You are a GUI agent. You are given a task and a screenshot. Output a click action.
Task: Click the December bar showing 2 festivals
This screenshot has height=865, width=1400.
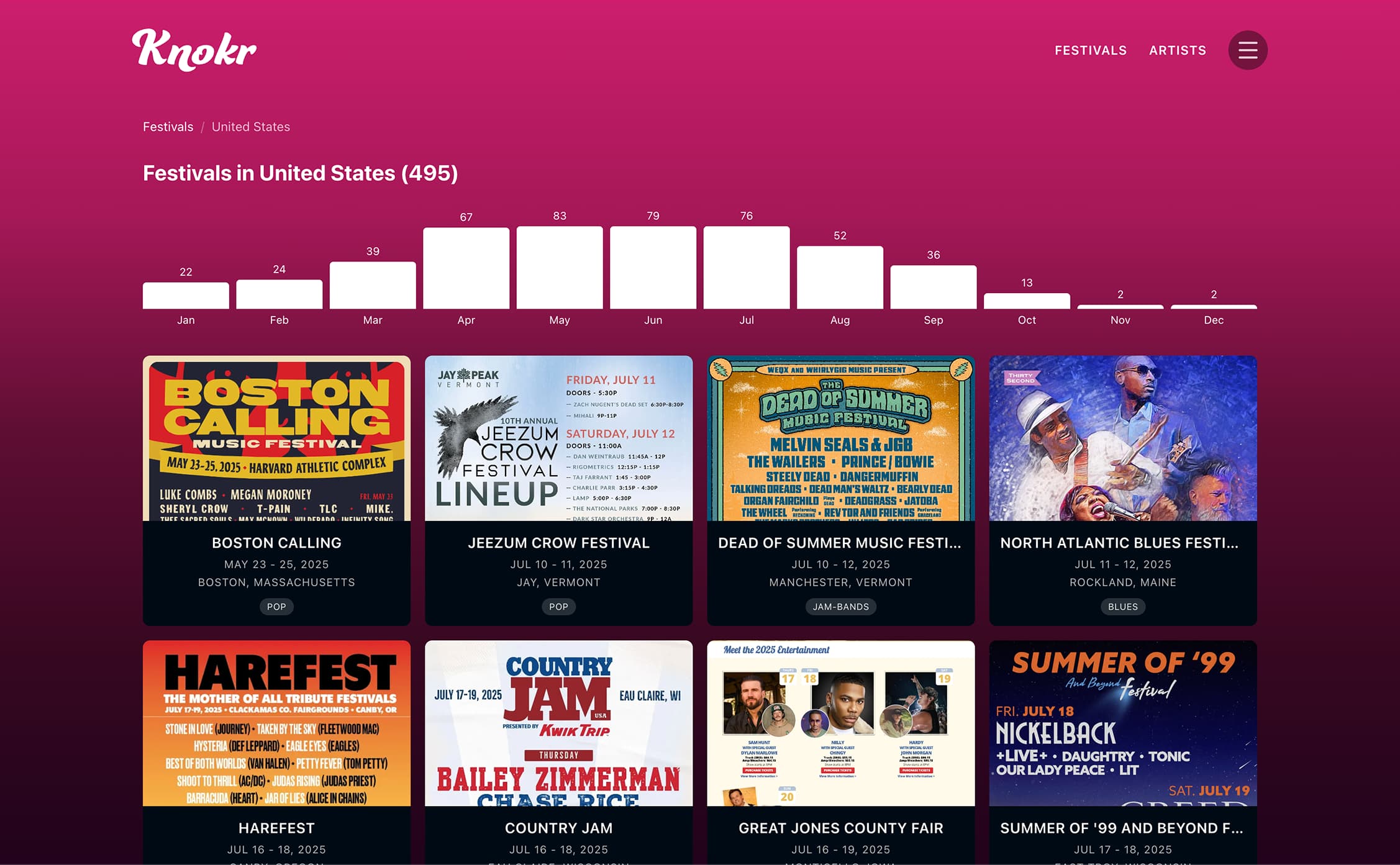(1214, 306)
